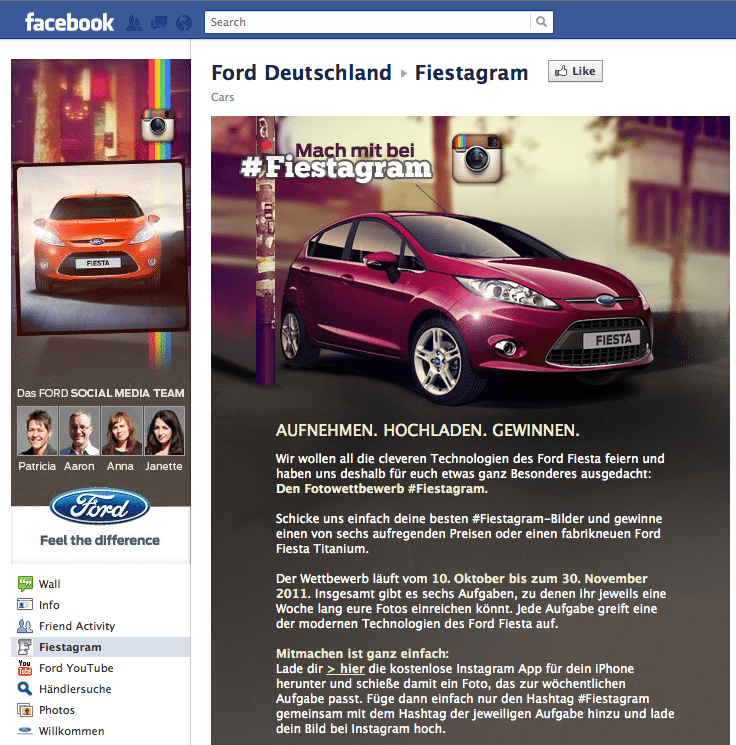Click the Wall speech bubble icon
This screenshot has height=745, width=736.
(25, 583)
